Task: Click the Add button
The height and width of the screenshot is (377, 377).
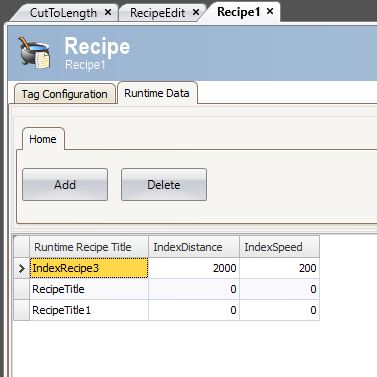Action: coord(65,185)
